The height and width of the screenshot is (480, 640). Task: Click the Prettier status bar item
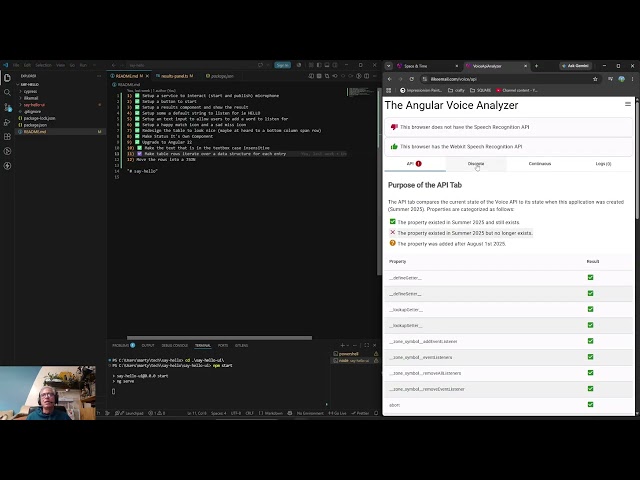tap(360, 413)
